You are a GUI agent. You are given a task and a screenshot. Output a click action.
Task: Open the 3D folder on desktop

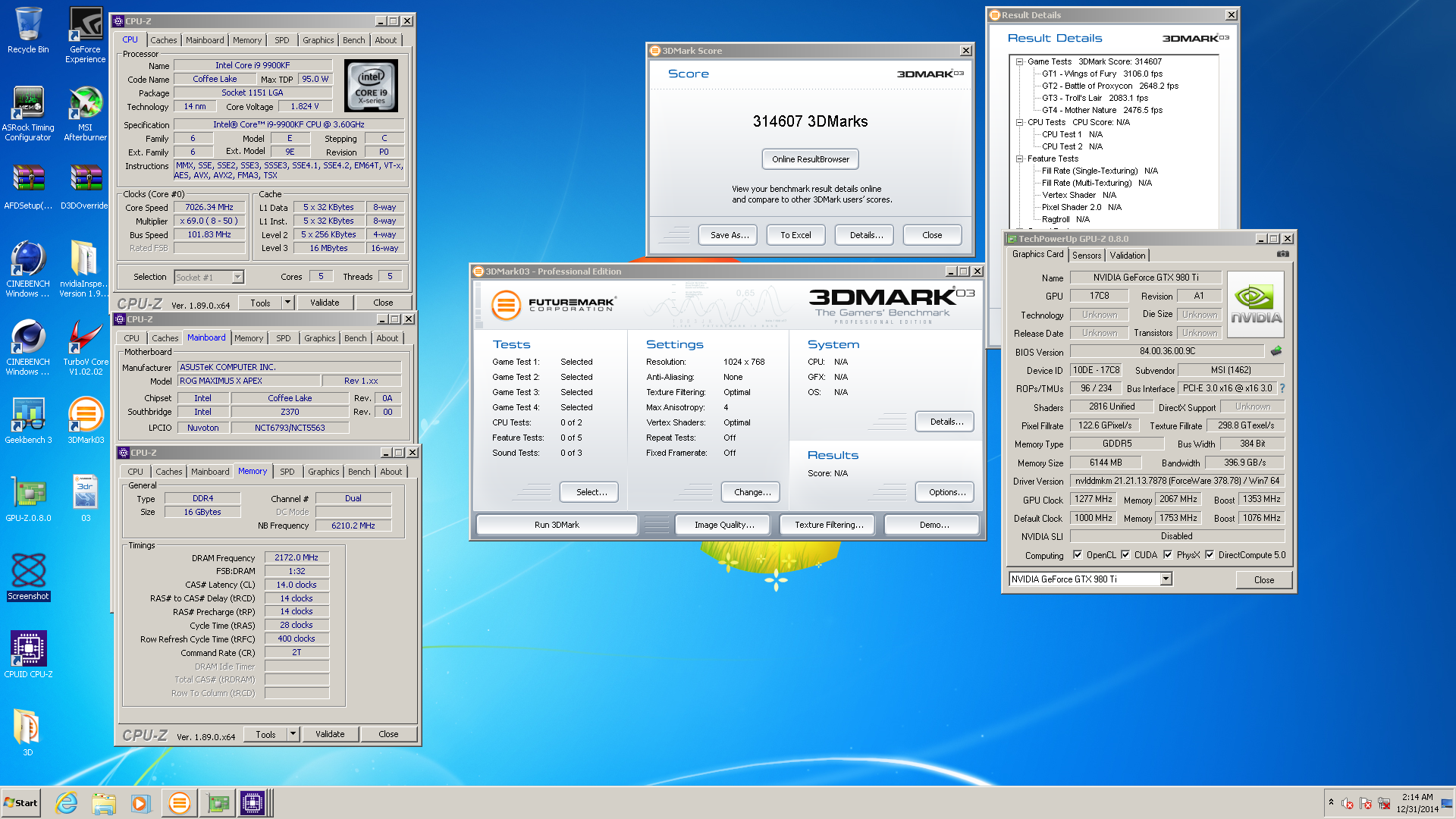[28, 733]
